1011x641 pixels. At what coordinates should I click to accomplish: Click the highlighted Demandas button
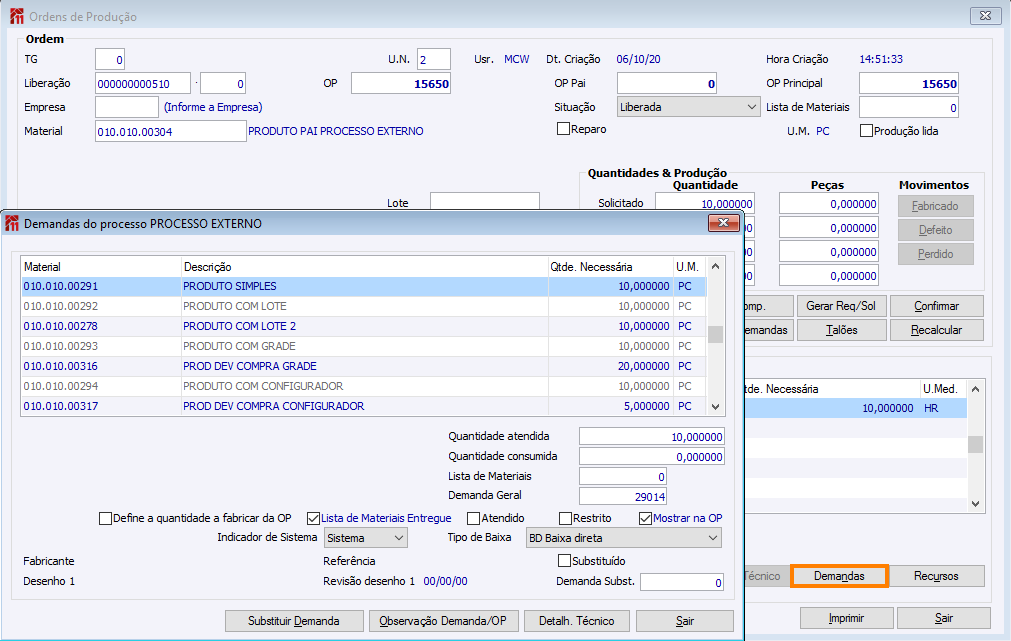pos(839,576)
